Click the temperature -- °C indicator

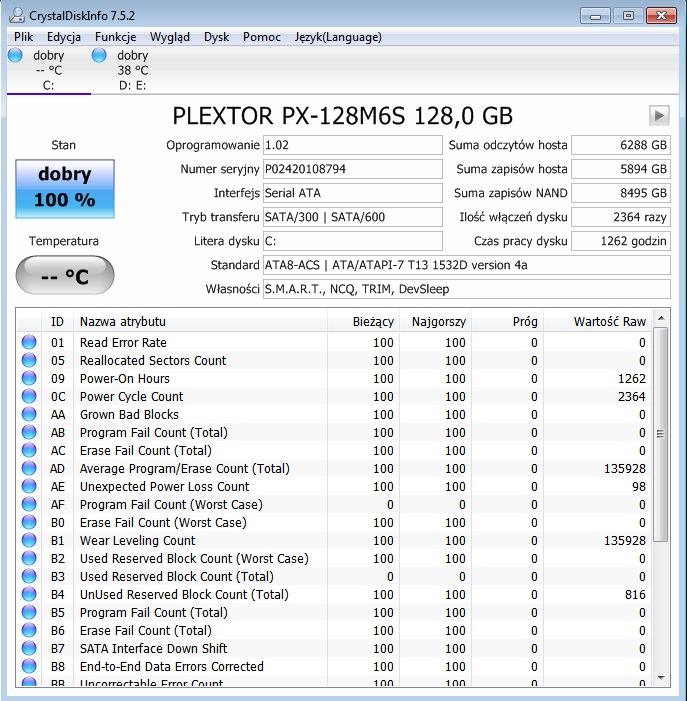65,275
